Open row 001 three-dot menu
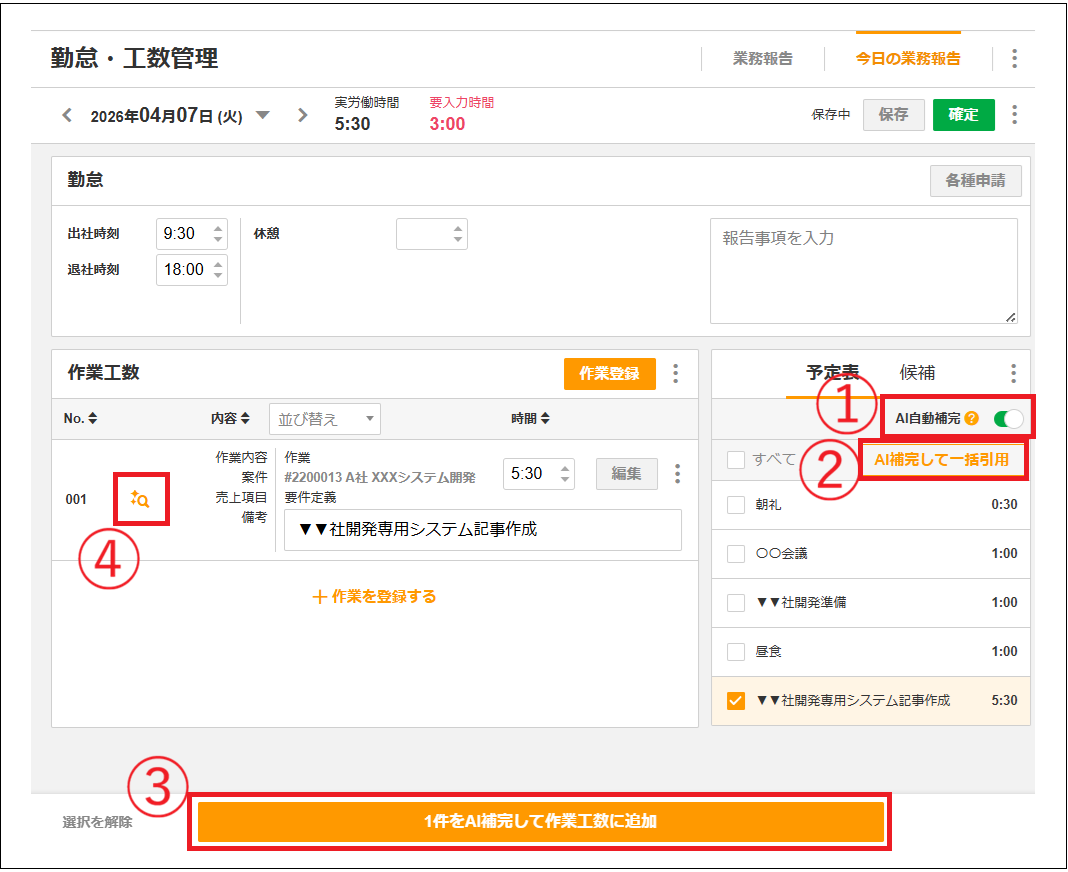Image resolution: width=1068 pixels, height=872 pixels. [677, 473]
